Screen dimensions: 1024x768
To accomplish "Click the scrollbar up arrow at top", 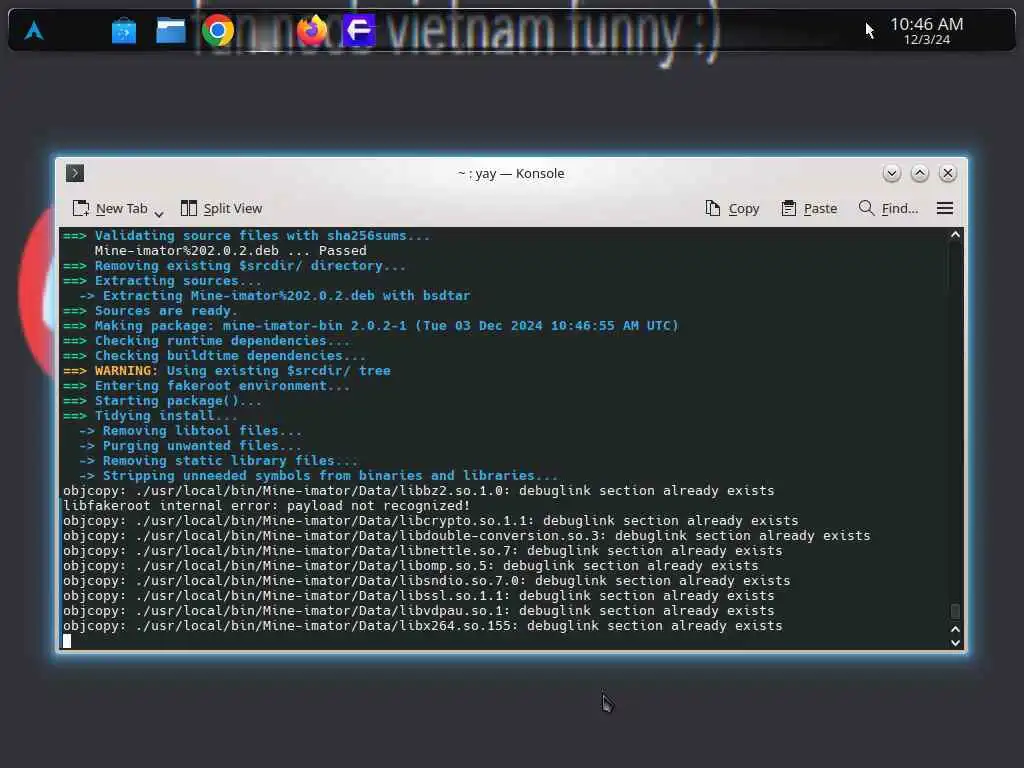I will pos(955,235).
